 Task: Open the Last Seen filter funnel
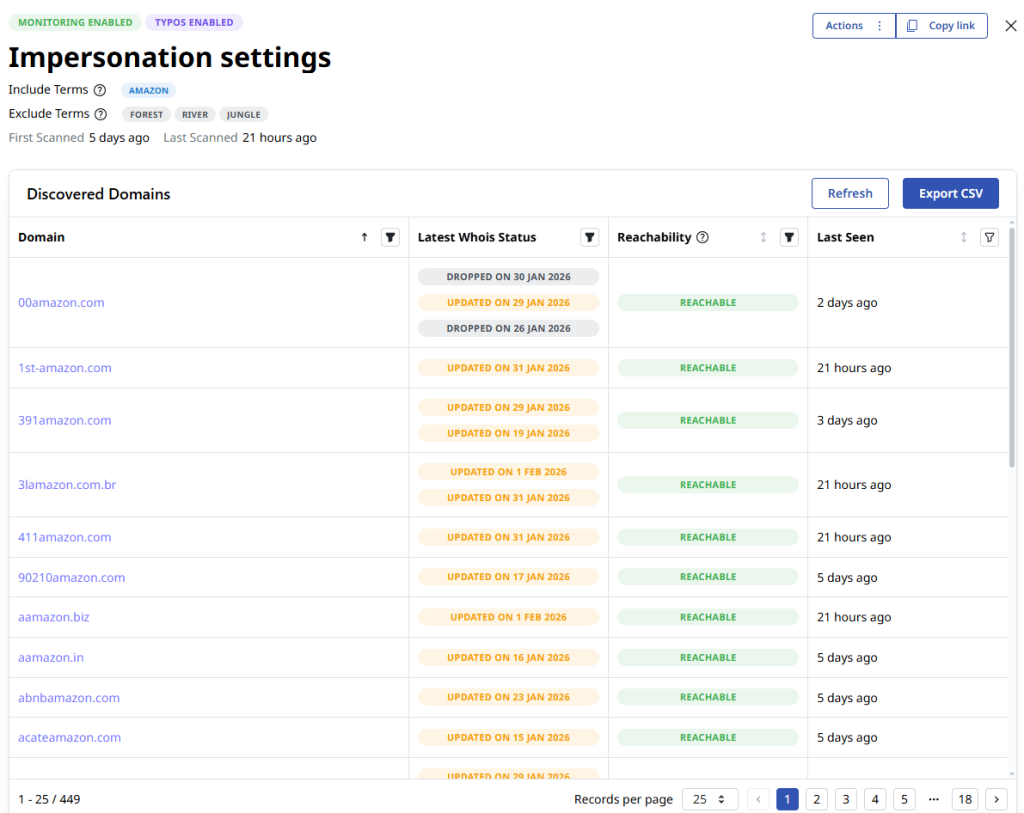coord(989,237)
